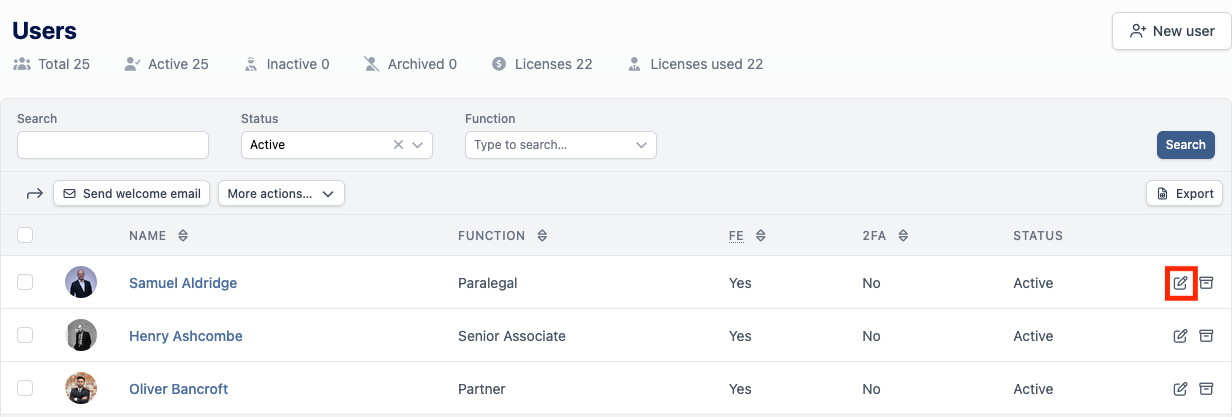The height and width of the screenshot is (417, 1232).
Task: Edit Samuel Aldridge's user record
Action: 1181,283
